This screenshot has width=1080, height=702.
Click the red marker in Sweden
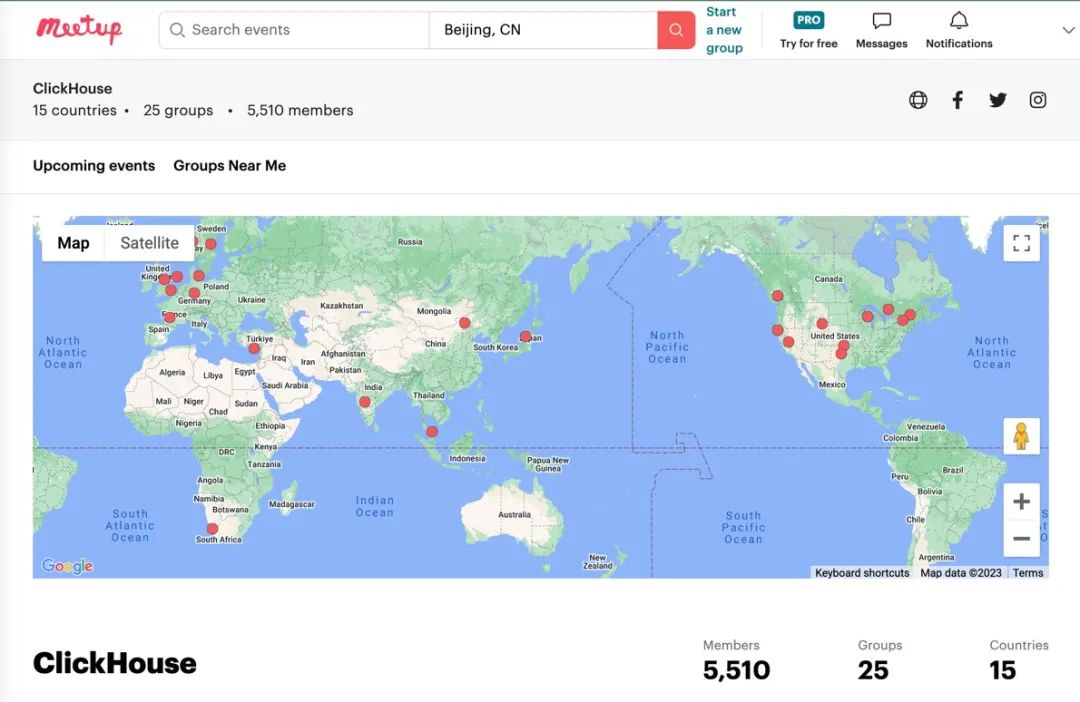coord(211,243)
